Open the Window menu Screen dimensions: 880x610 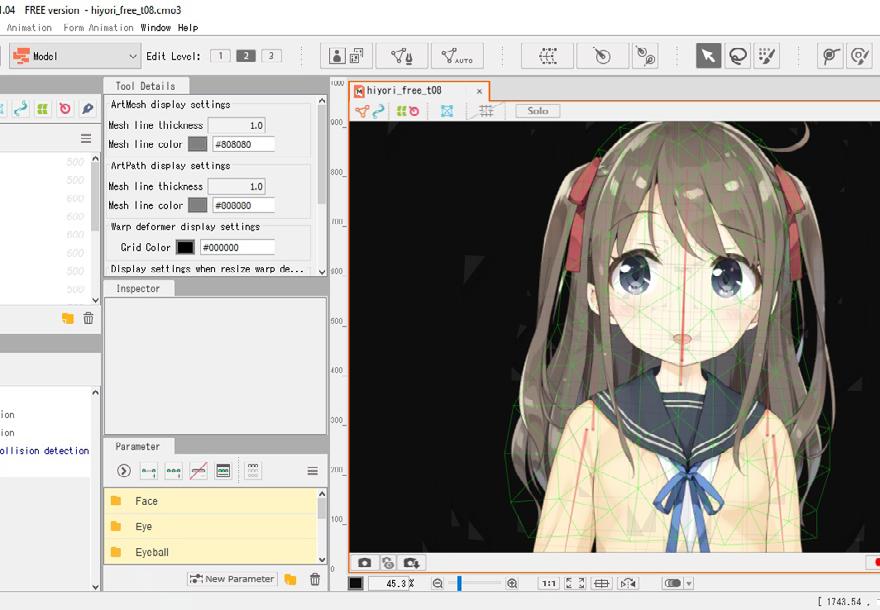pos(155,27)
